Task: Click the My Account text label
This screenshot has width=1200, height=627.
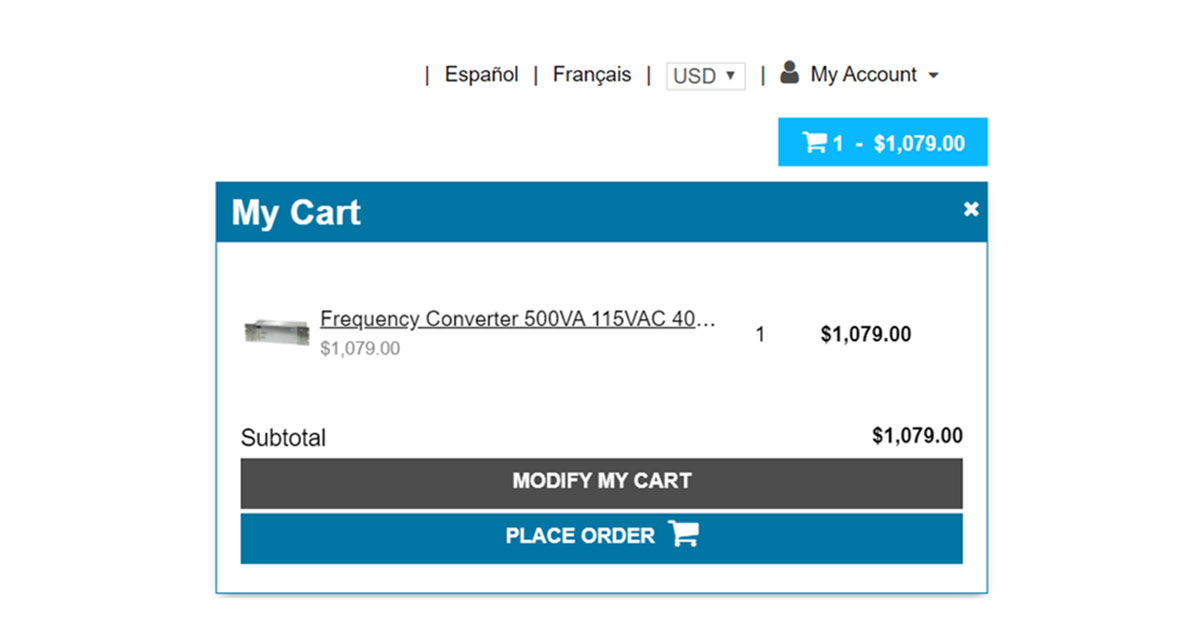Action: click(863, 75)
